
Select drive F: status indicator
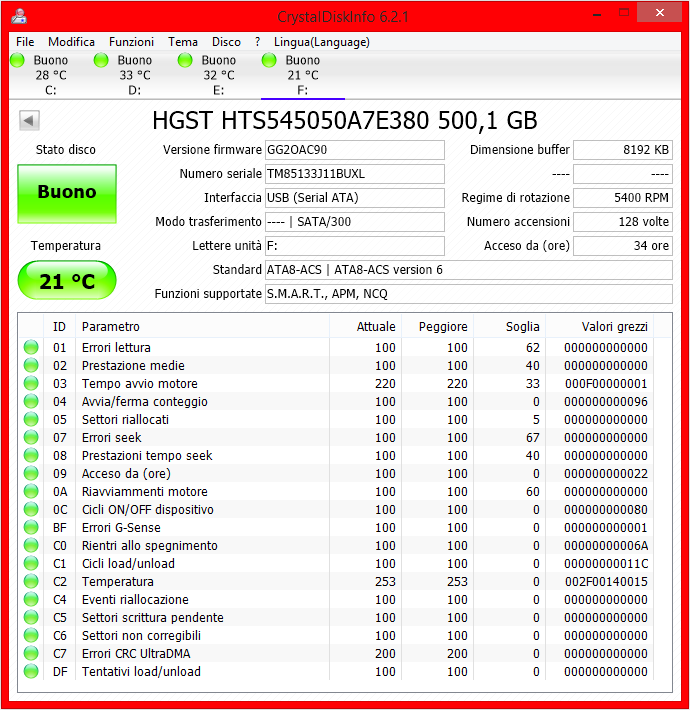click(269, 60)
